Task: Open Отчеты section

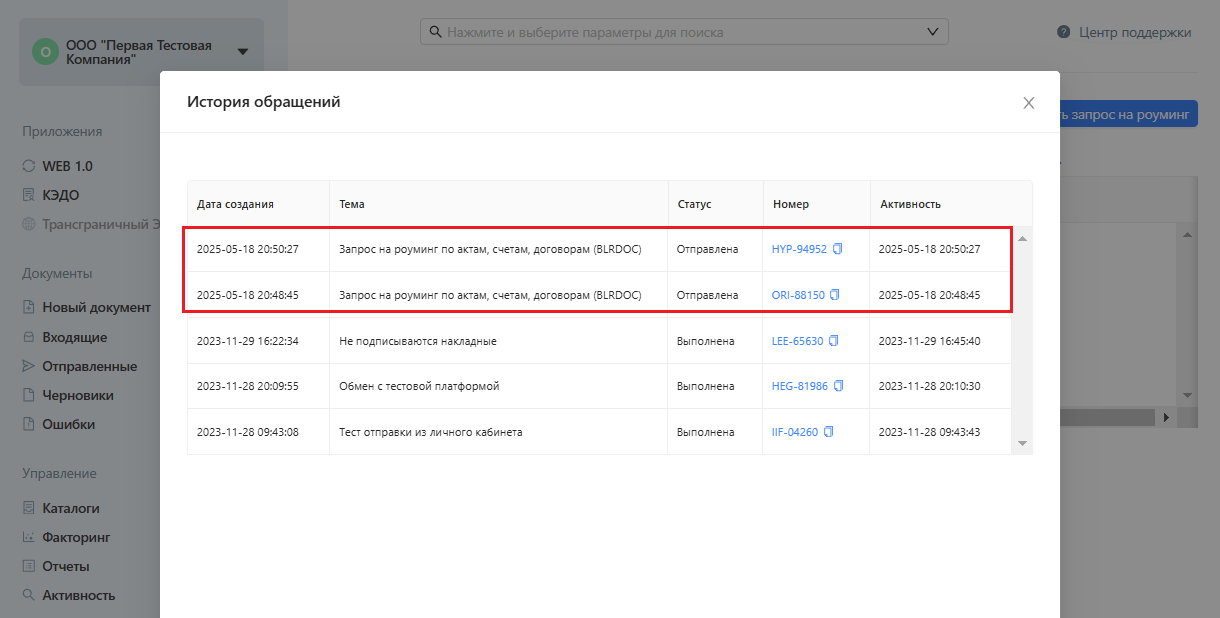Action: 65,566
